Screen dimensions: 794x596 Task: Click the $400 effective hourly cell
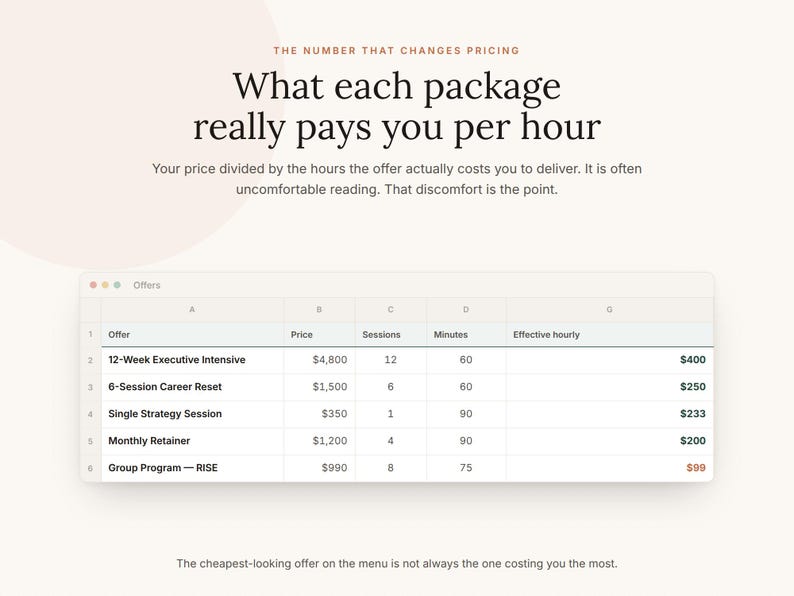click(610, 360)
